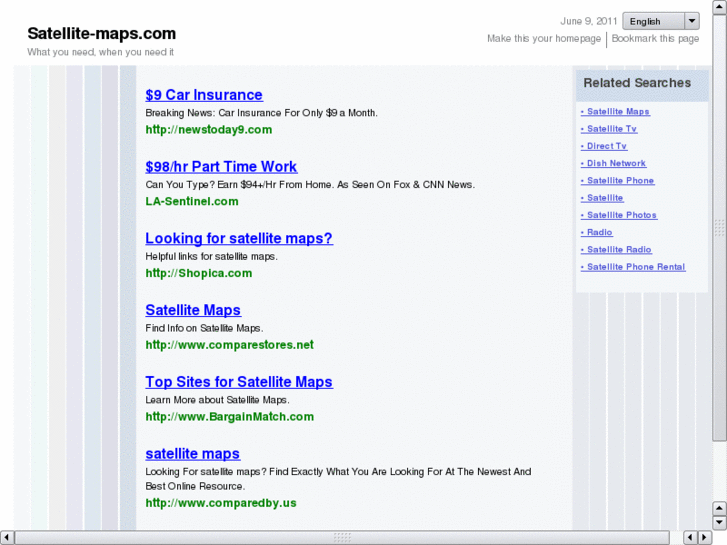
Task: Select Satellite Radio related search
Action: [616, 250]
